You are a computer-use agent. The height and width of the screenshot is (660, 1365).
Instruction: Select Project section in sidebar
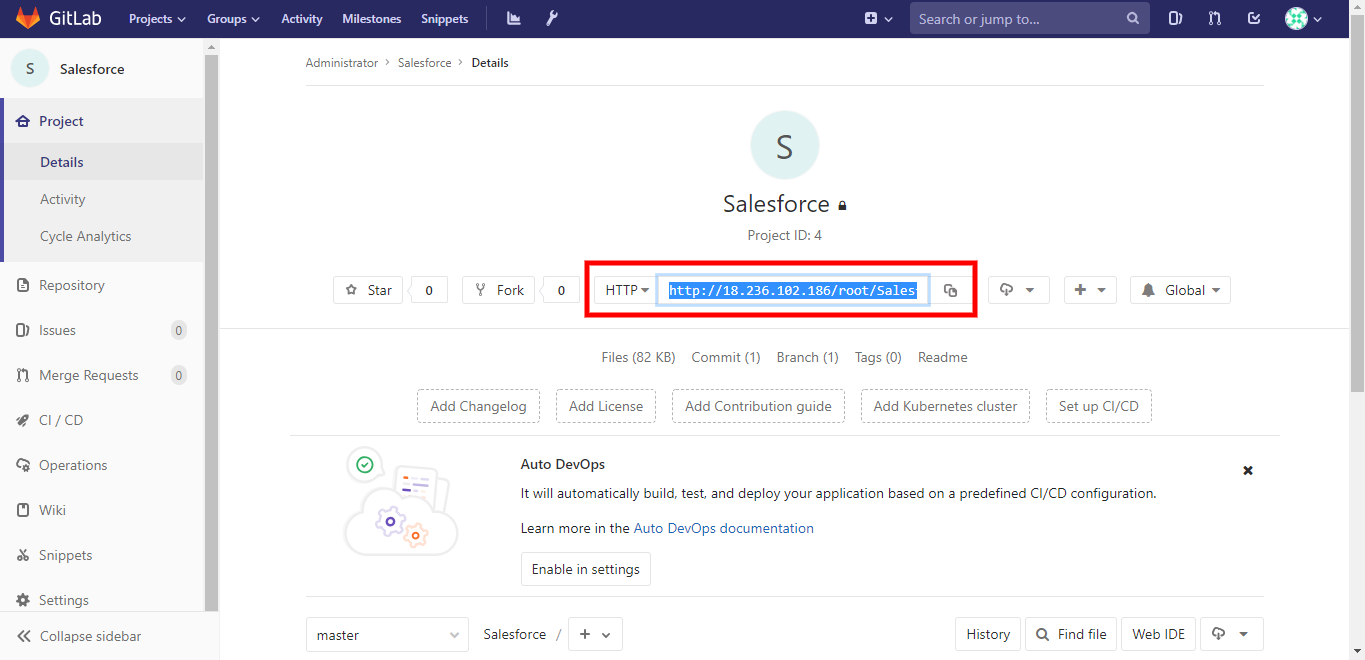pyautogui.click(x=102, y=121)
